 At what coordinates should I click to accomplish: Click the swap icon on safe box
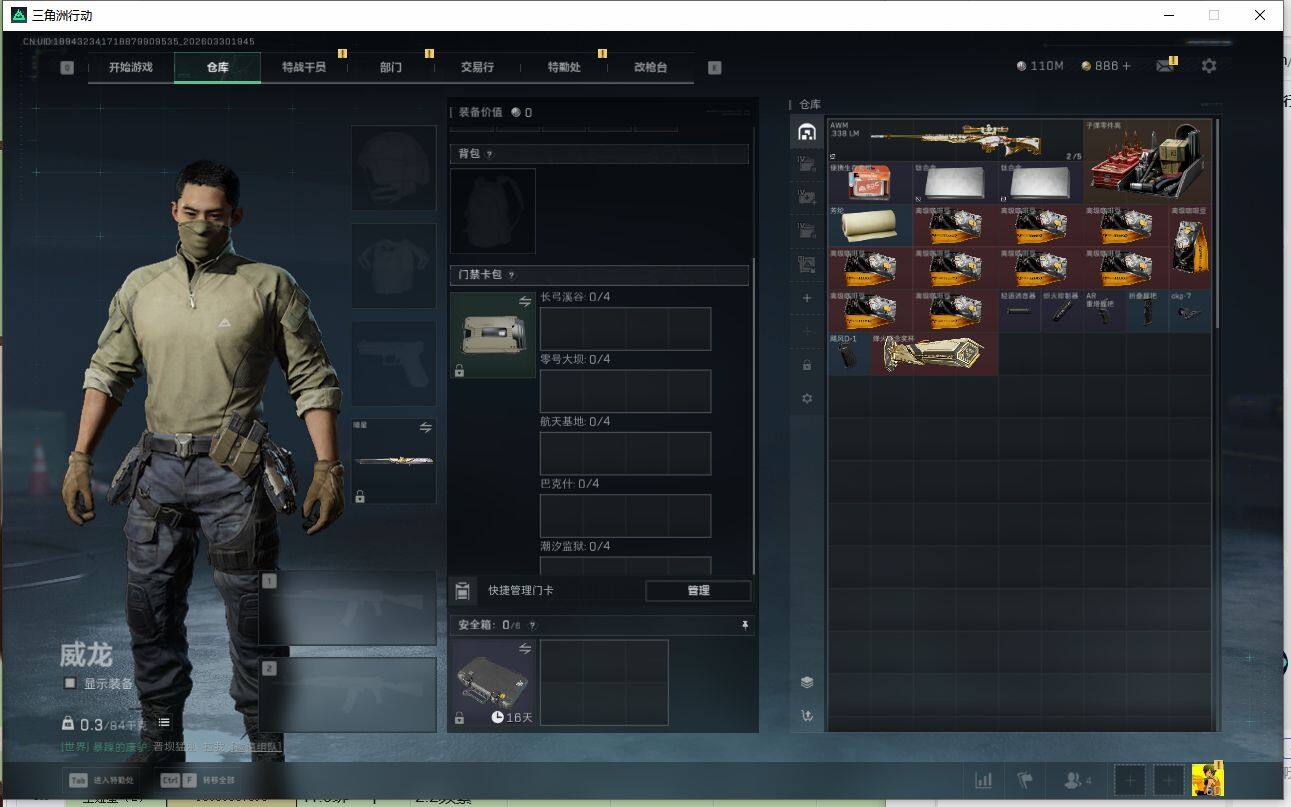(525, 649)
